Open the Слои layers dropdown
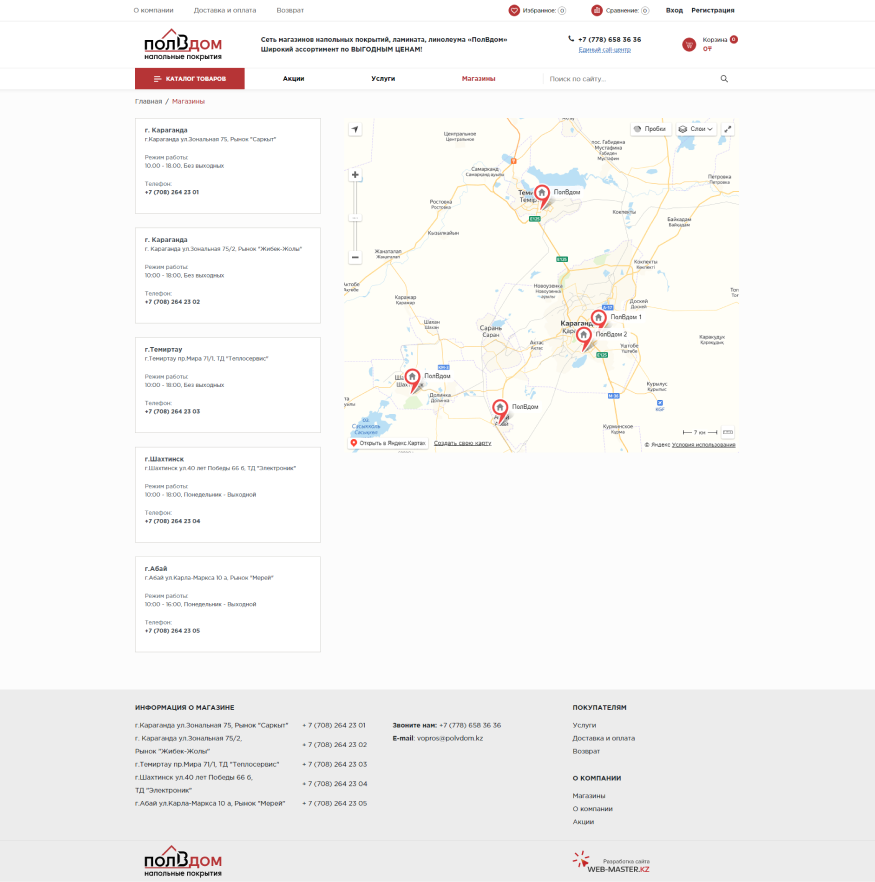Screen dimensions: 875x882 point(696,129)
